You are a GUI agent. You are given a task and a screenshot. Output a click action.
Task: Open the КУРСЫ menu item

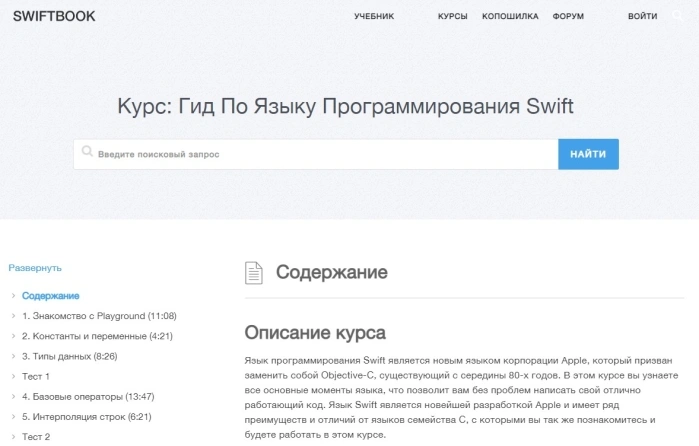452,16
